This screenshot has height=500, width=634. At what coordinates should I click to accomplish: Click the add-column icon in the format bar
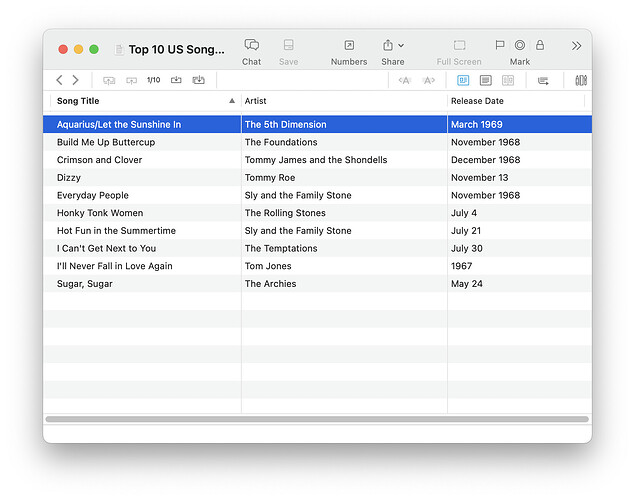point(543,80)
